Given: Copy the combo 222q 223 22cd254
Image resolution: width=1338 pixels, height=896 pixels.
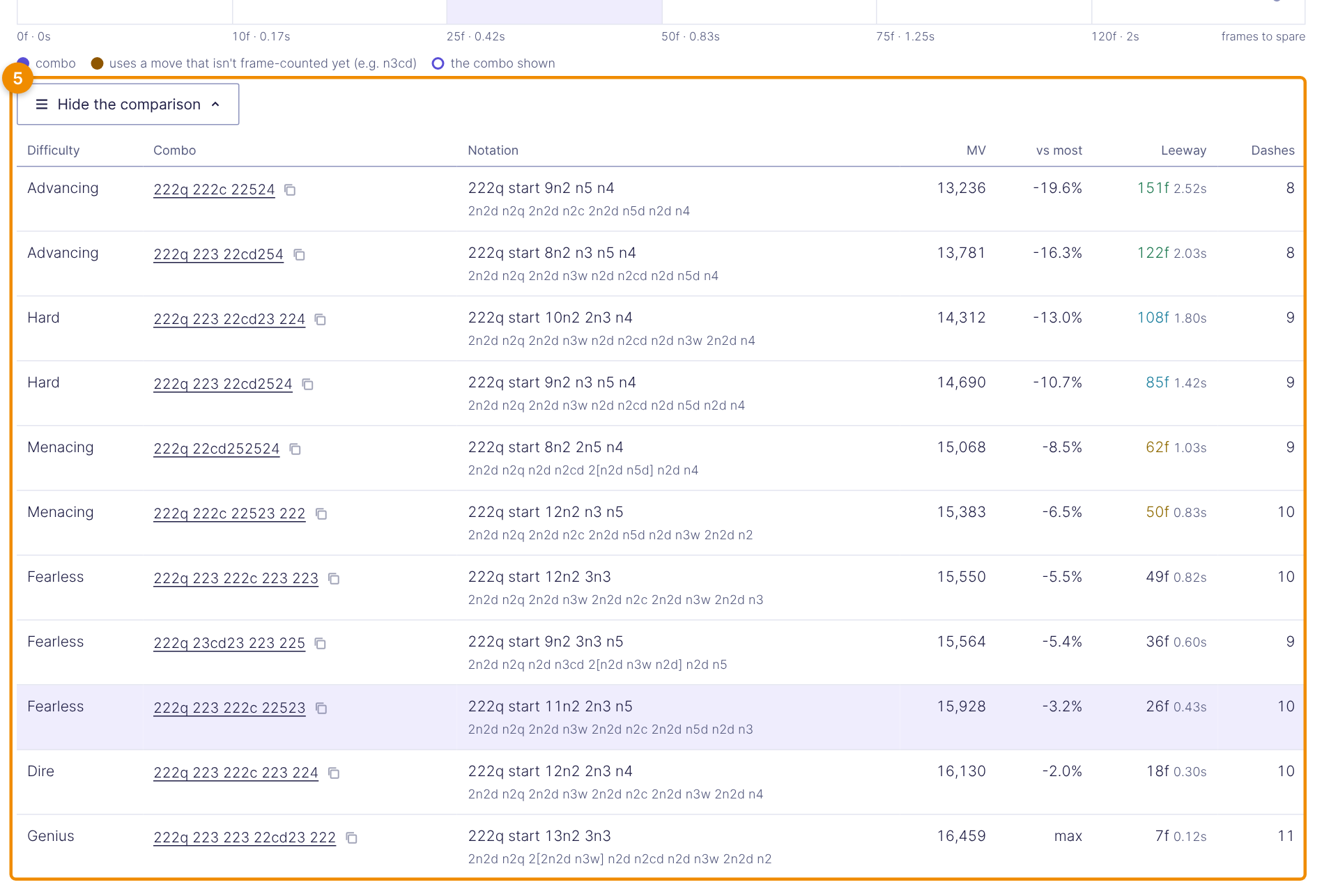Looking at the screenshot, I should coord(300,255).
